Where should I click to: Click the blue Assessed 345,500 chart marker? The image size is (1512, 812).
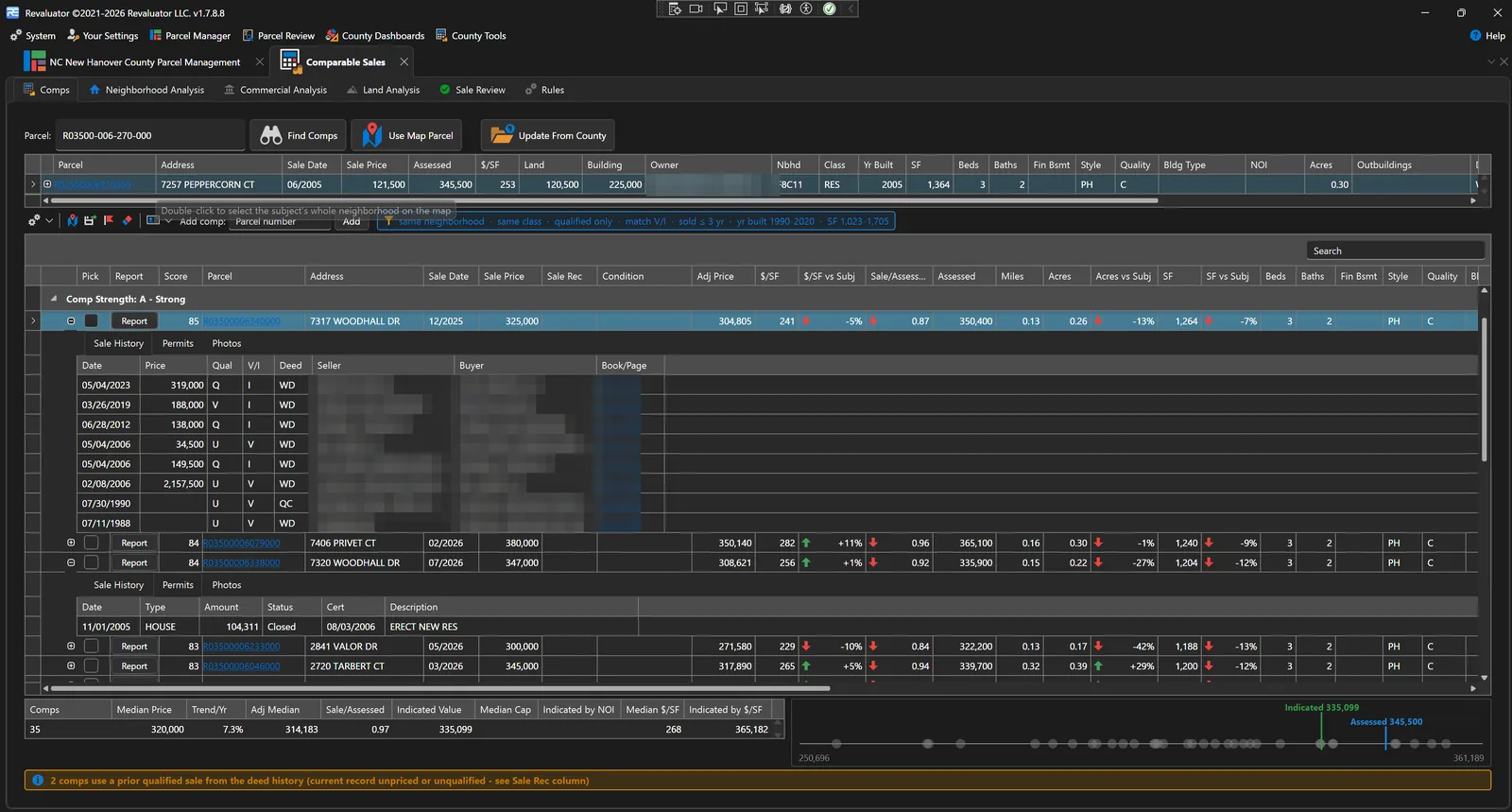point(1386,739)
